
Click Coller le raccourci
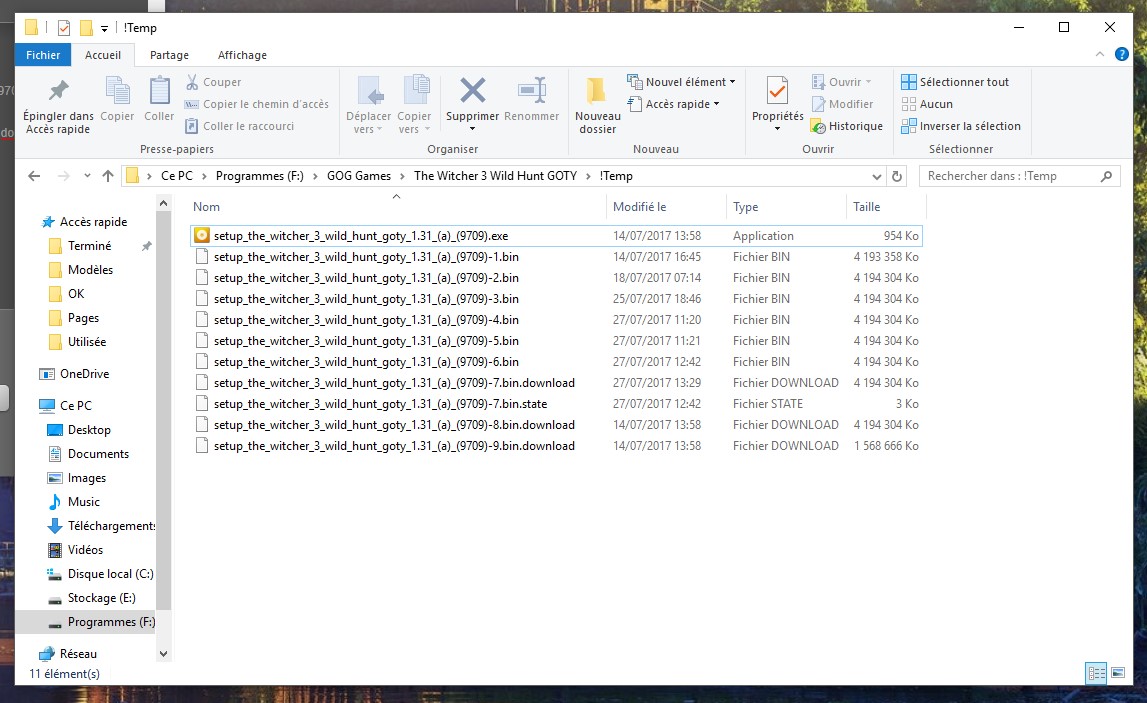pos(240,126)
